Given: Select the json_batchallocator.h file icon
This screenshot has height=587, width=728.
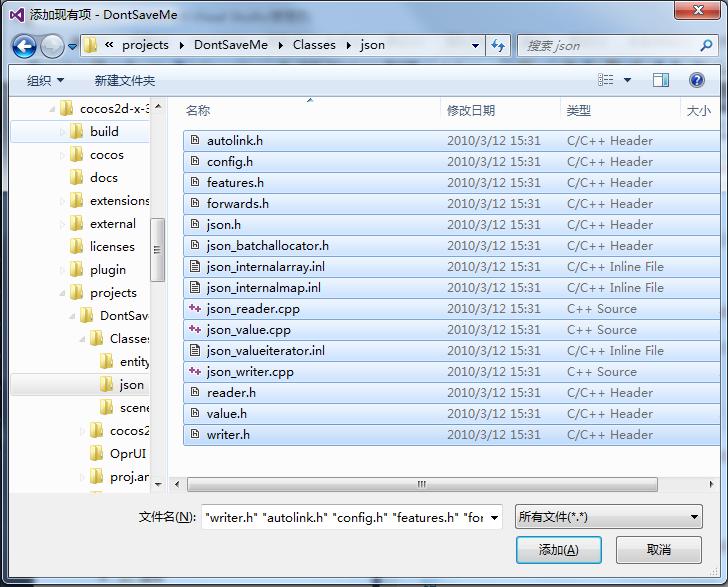Looking at the screenshot, I should 195,245.
